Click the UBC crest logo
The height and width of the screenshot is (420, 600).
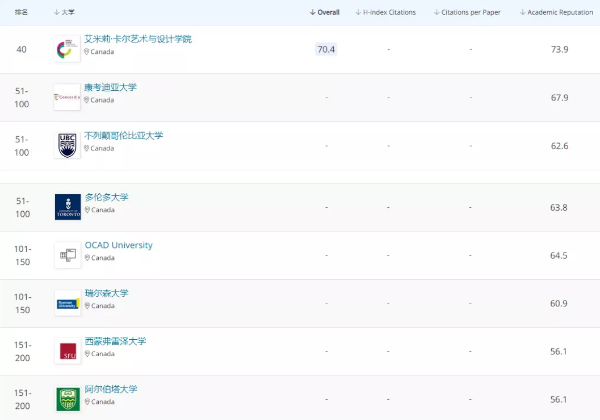pyautogui.click(x=67, y=146)
